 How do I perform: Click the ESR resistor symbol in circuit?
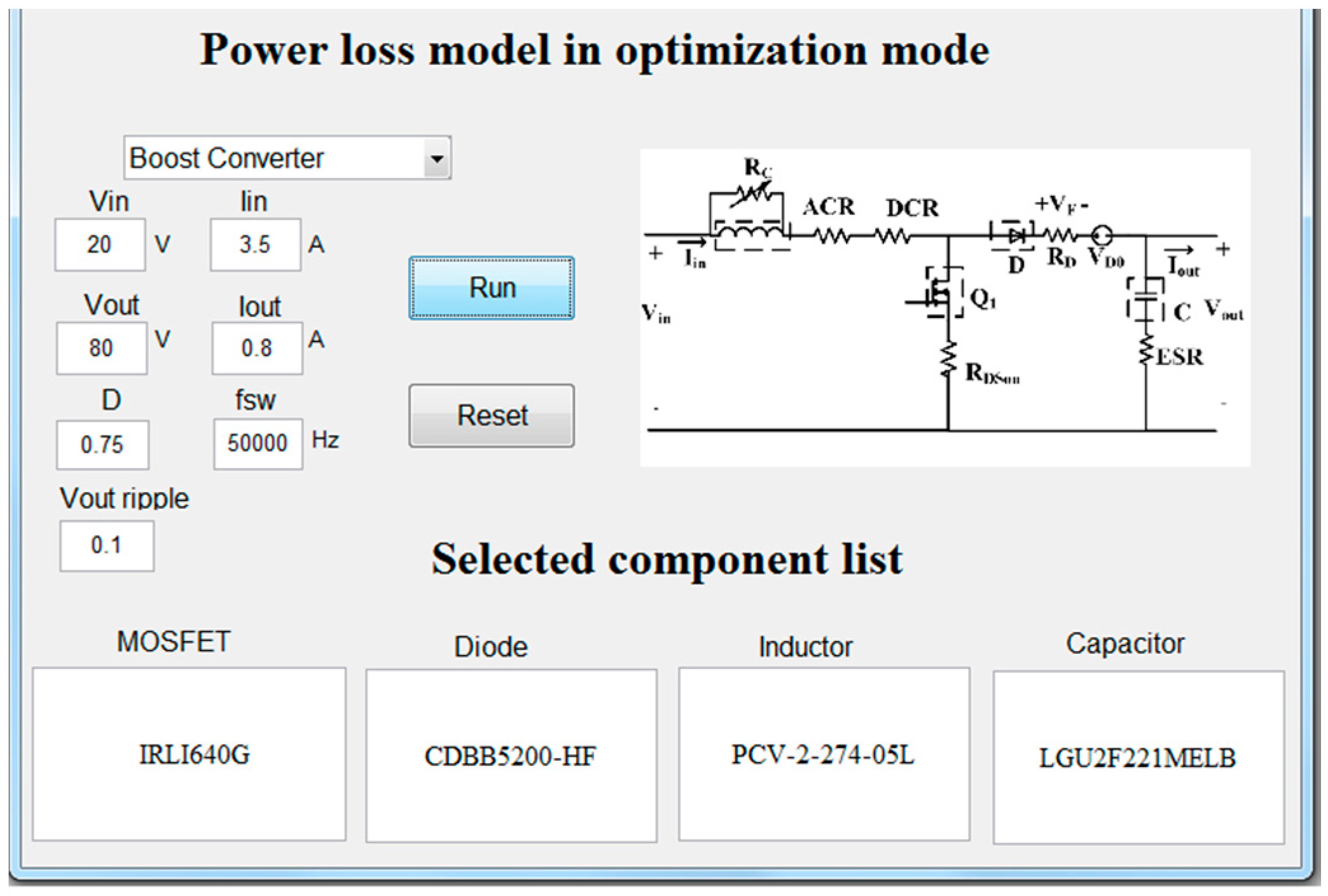[1146, 351]
